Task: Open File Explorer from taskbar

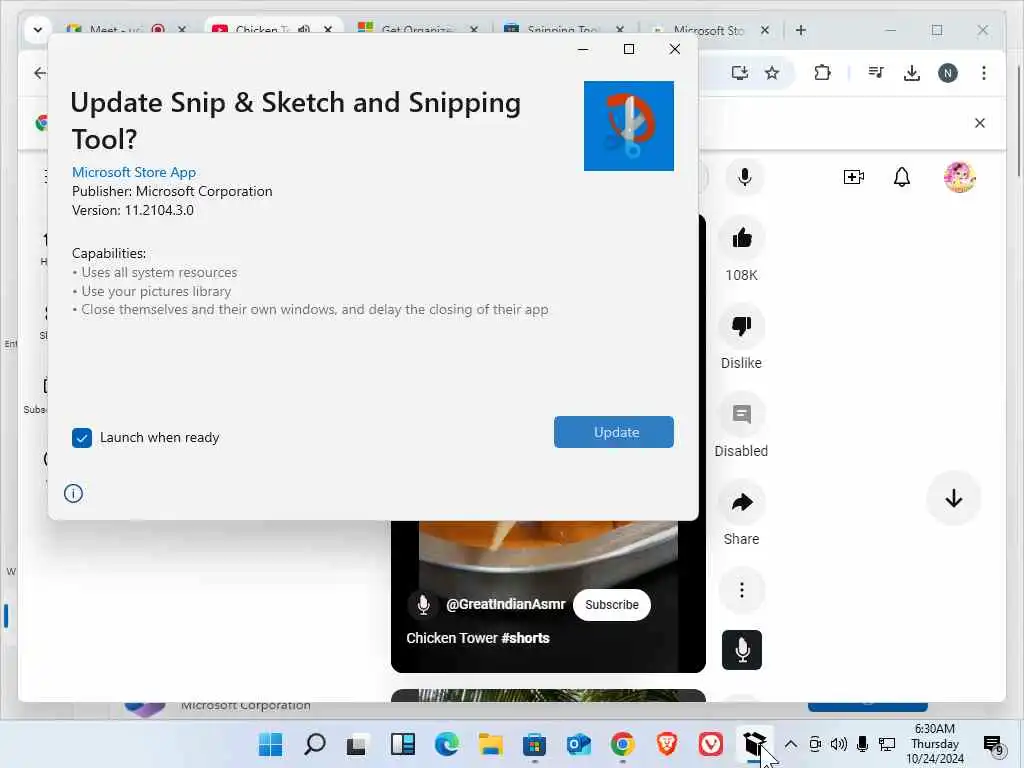Action: [x=490, y=744]
